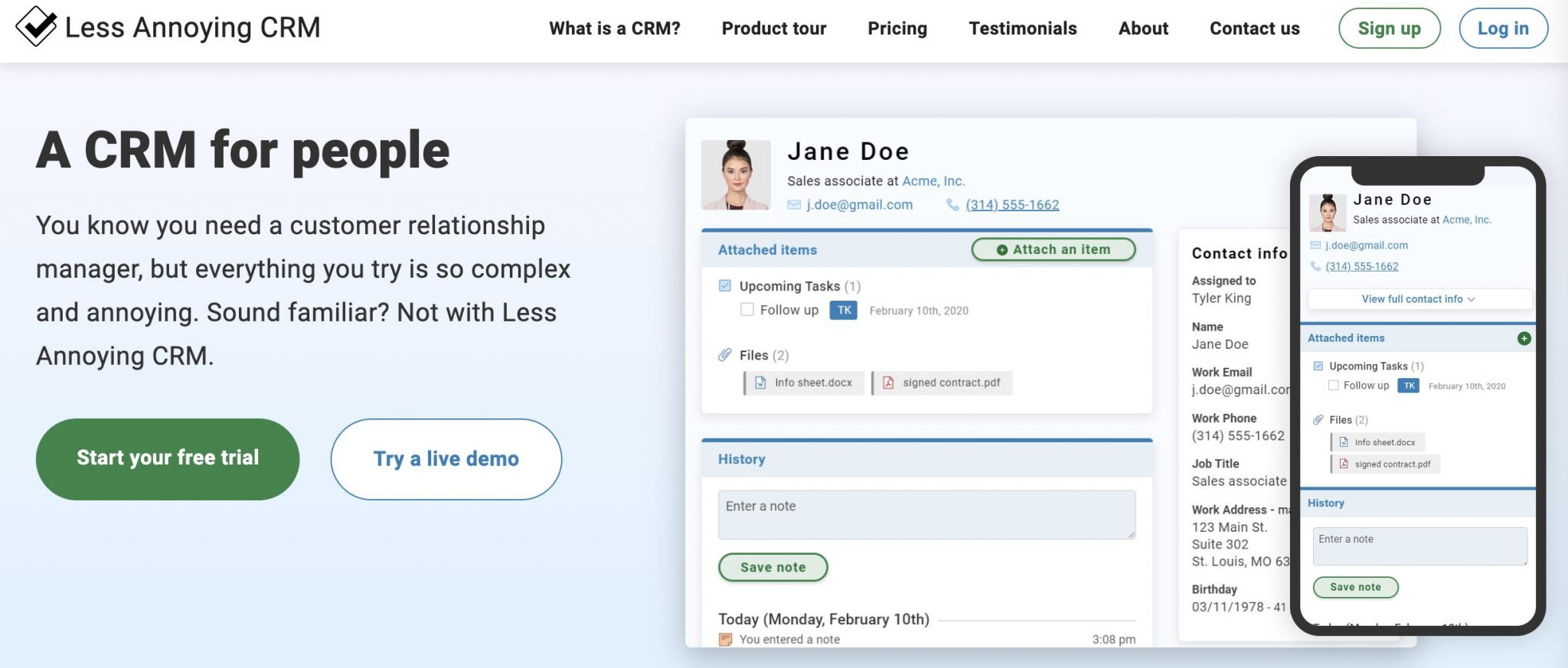Click the Tyler King assigned-to value
Viewport: 1568px width, 668px height.
[x=1221, y=298]
